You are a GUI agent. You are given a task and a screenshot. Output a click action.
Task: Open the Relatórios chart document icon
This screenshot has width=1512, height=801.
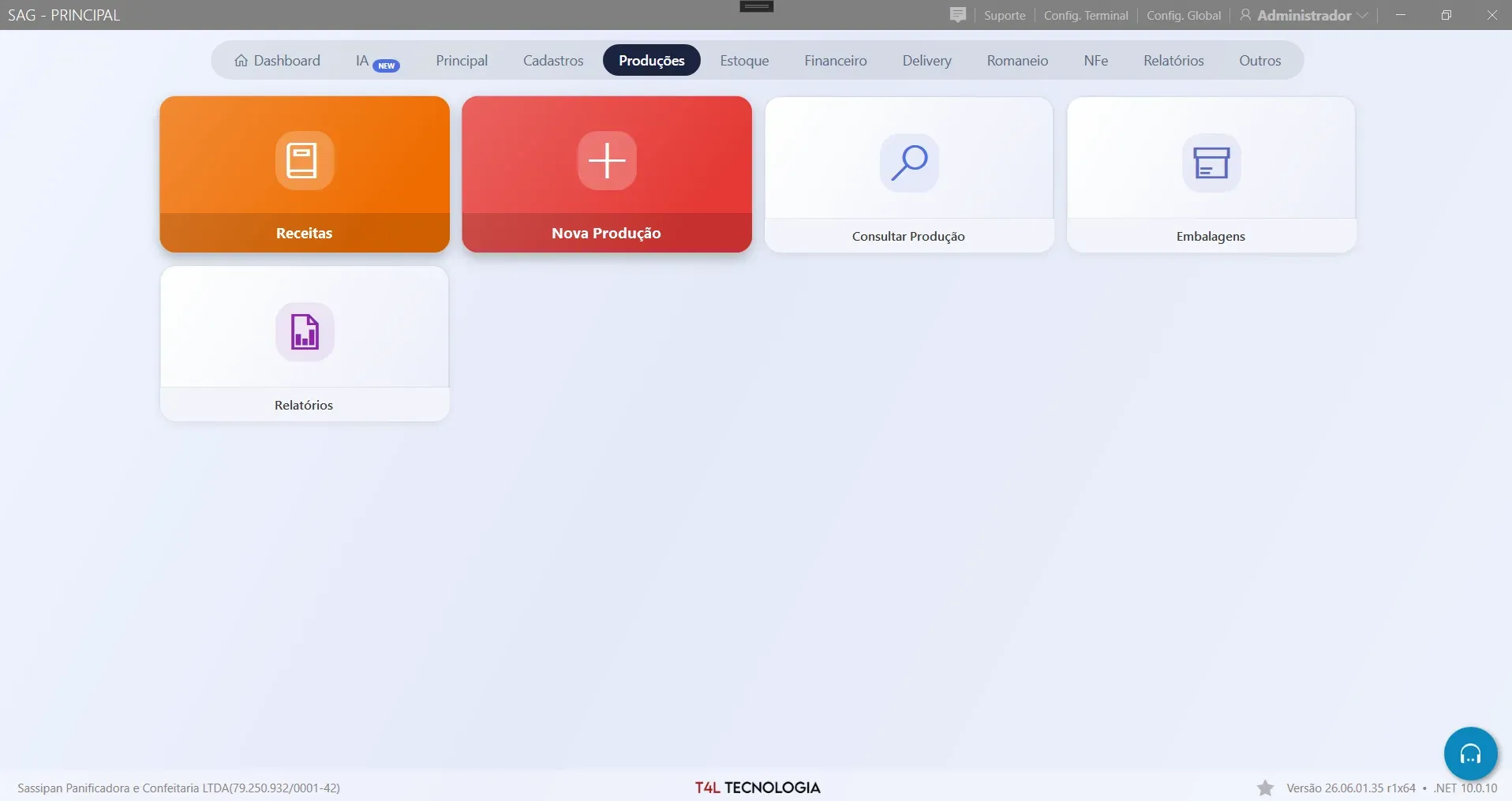tap(305, 331)
